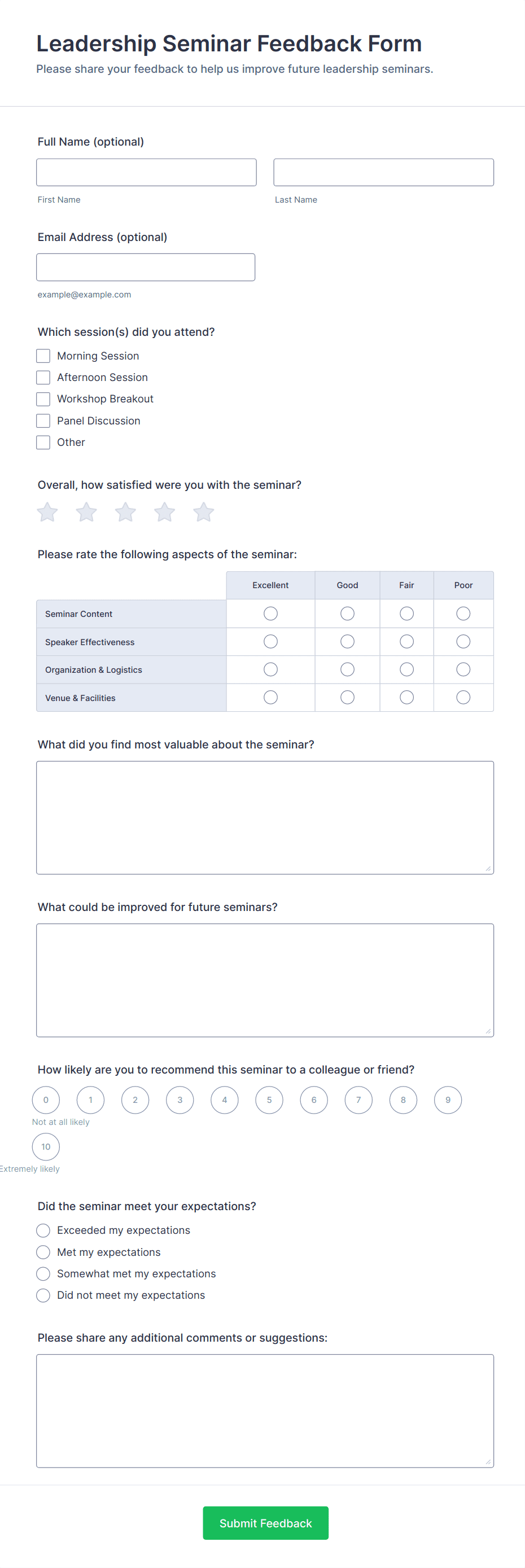This screenshot has width=525, height=1568.
Task: Select recommendation score 0
Action: [46, 1100]
